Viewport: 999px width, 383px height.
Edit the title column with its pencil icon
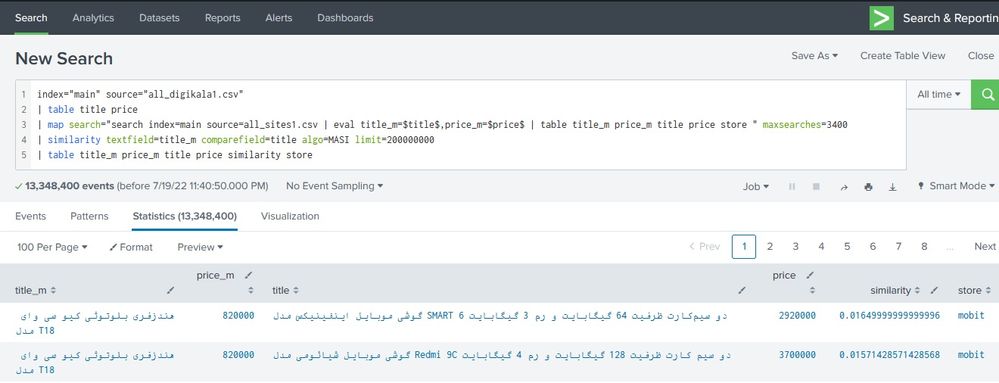[742, 291]
